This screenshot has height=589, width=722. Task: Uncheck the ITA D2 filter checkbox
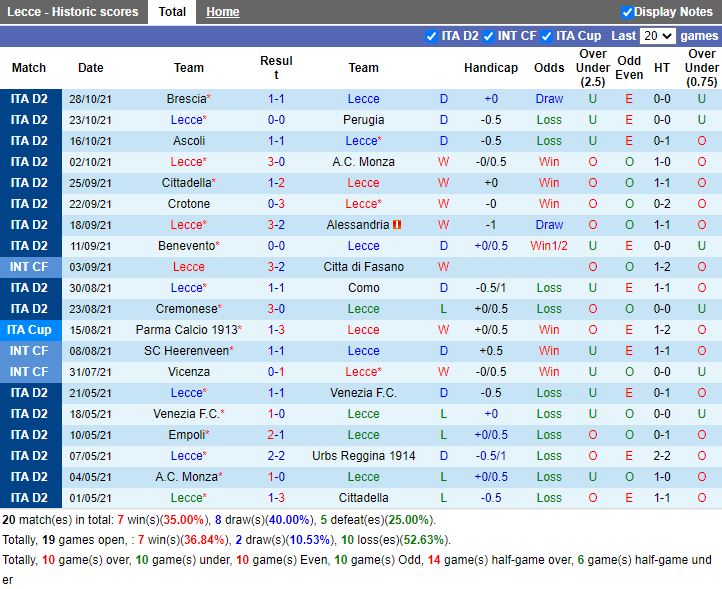[x=432, y=36]
